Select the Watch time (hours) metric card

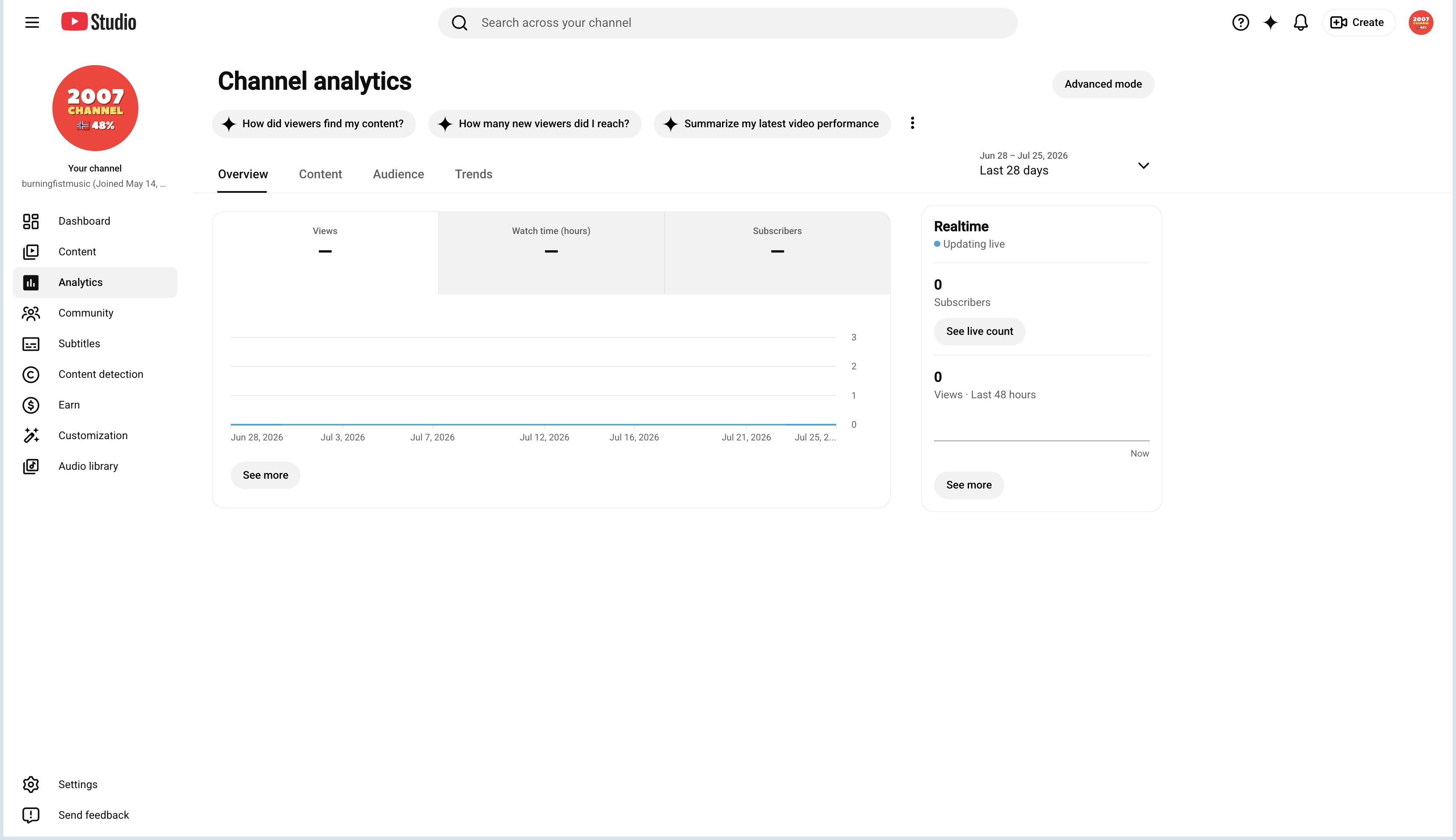pyautogui.click(x=550, y=253)
